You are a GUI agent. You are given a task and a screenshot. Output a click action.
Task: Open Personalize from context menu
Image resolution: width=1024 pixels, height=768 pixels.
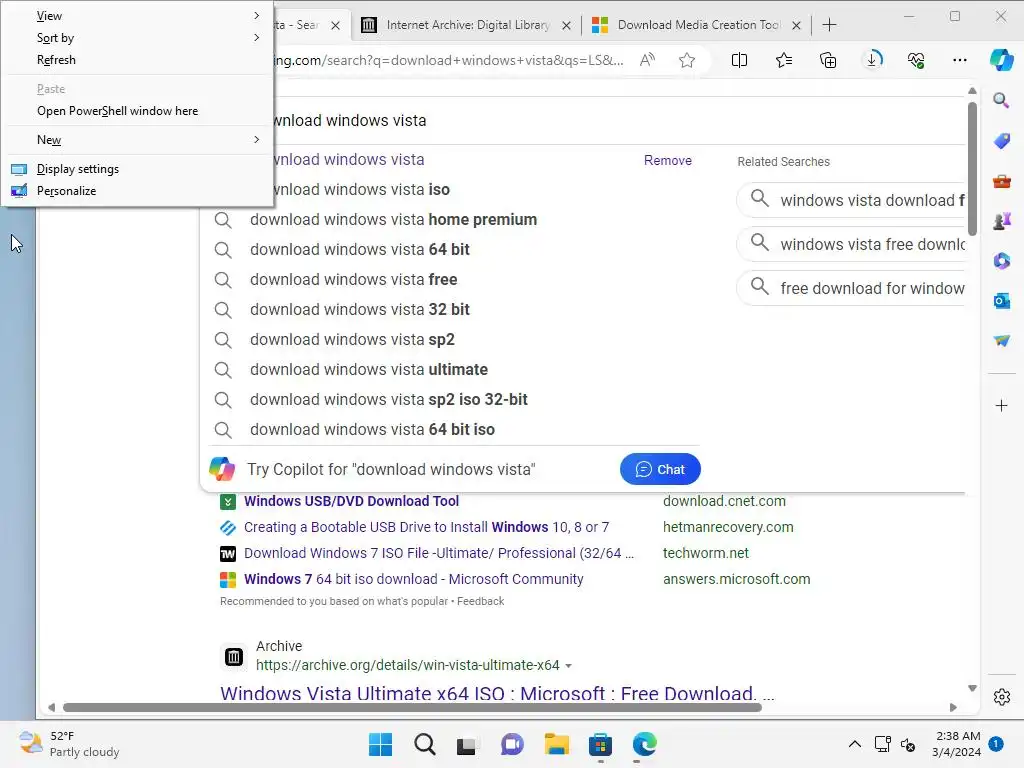(x=137, y=191)
